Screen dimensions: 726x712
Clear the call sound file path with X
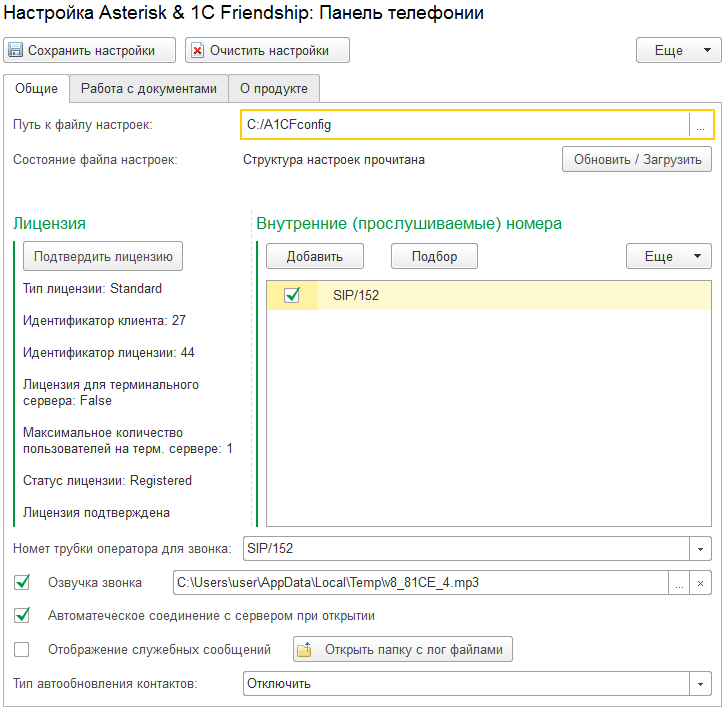701,583
